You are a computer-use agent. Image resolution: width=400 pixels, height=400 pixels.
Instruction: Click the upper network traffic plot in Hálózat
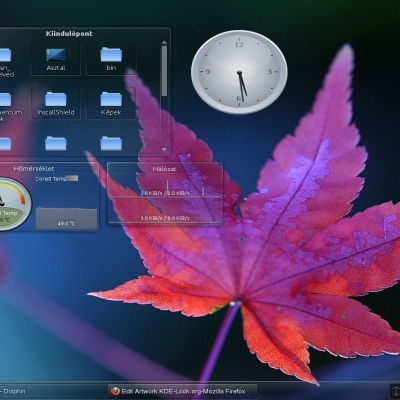(x=165, y=189)
